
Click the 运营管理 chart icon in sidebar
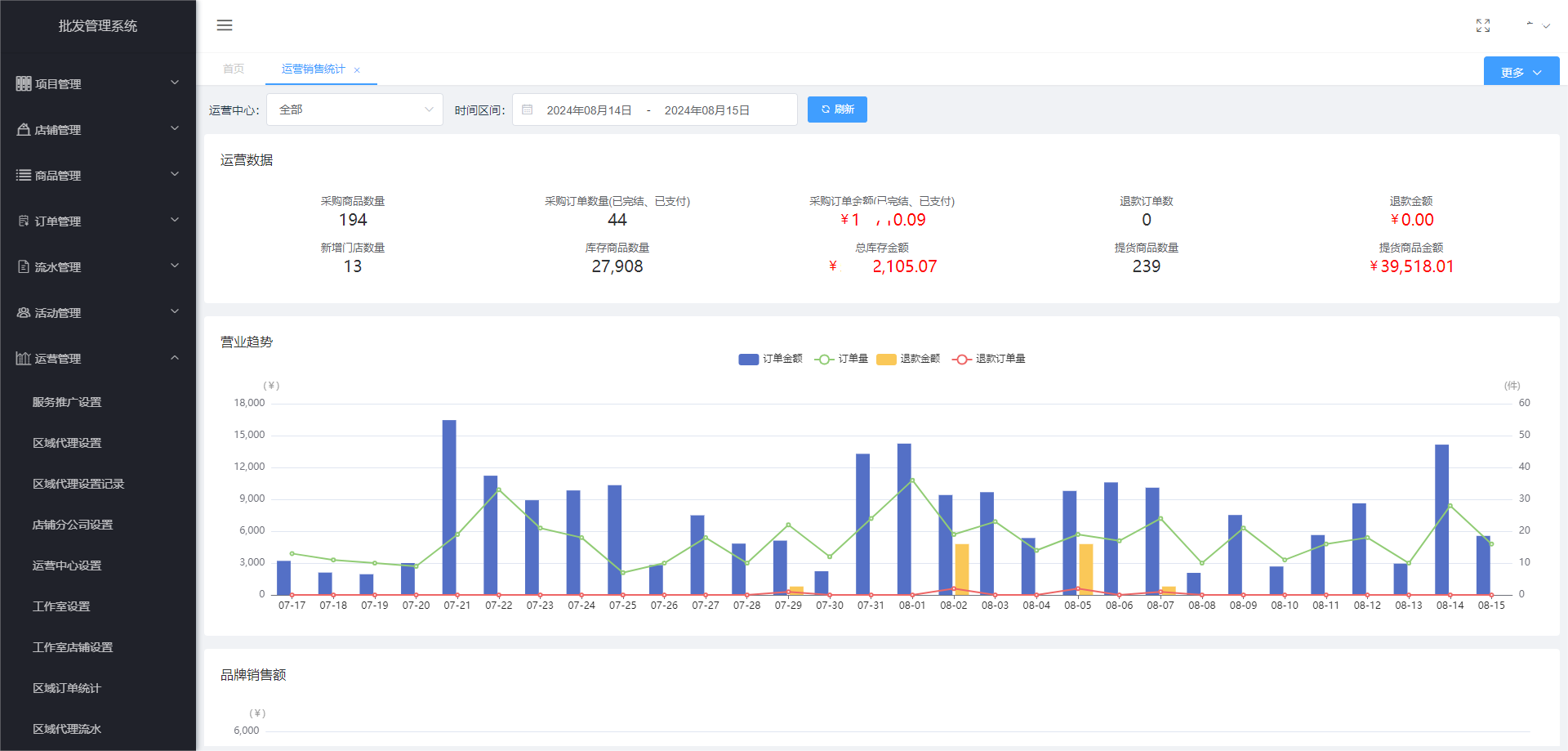point(24,358)
